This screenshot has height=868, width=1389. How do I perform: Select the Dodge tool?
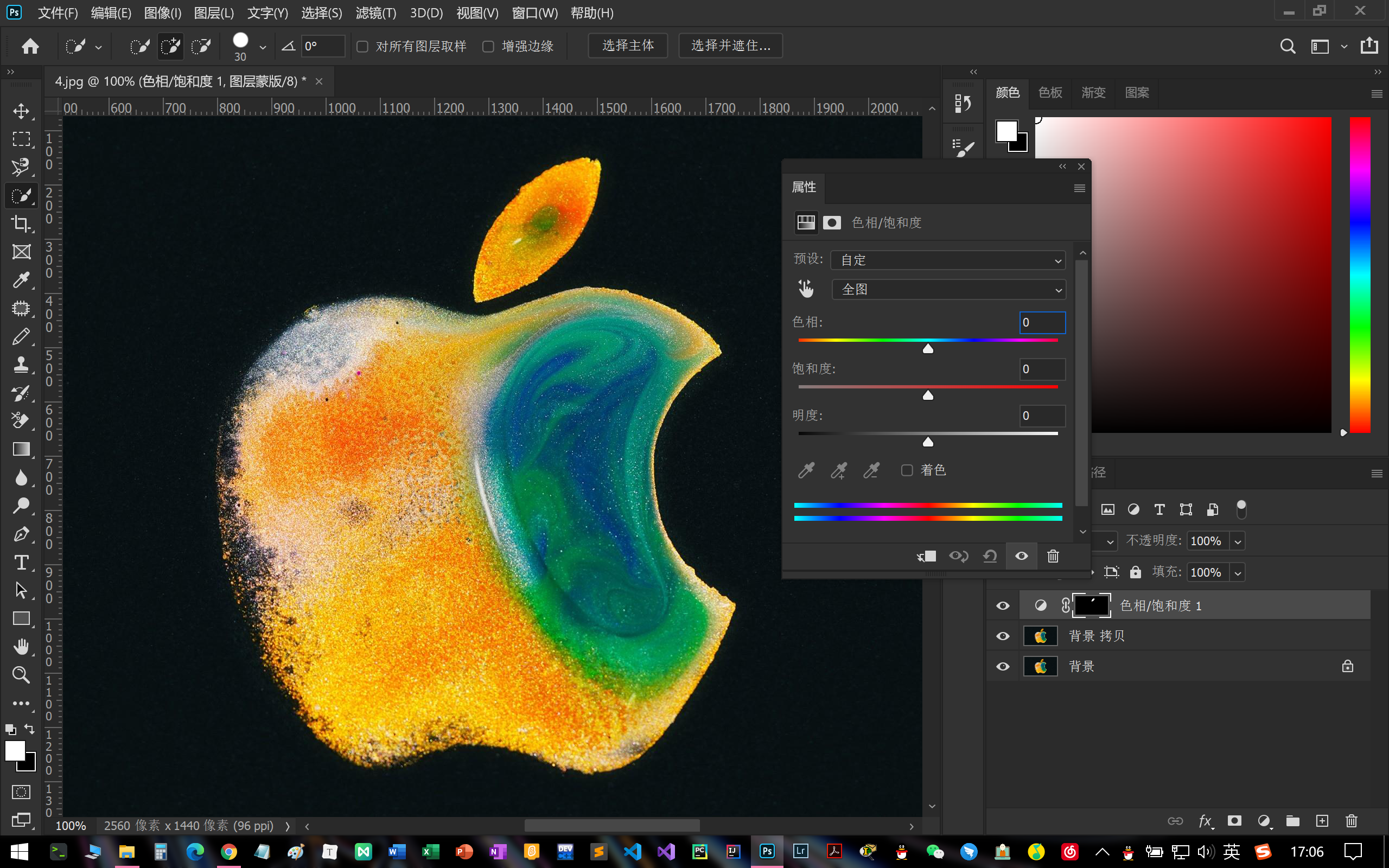[21, 505]
